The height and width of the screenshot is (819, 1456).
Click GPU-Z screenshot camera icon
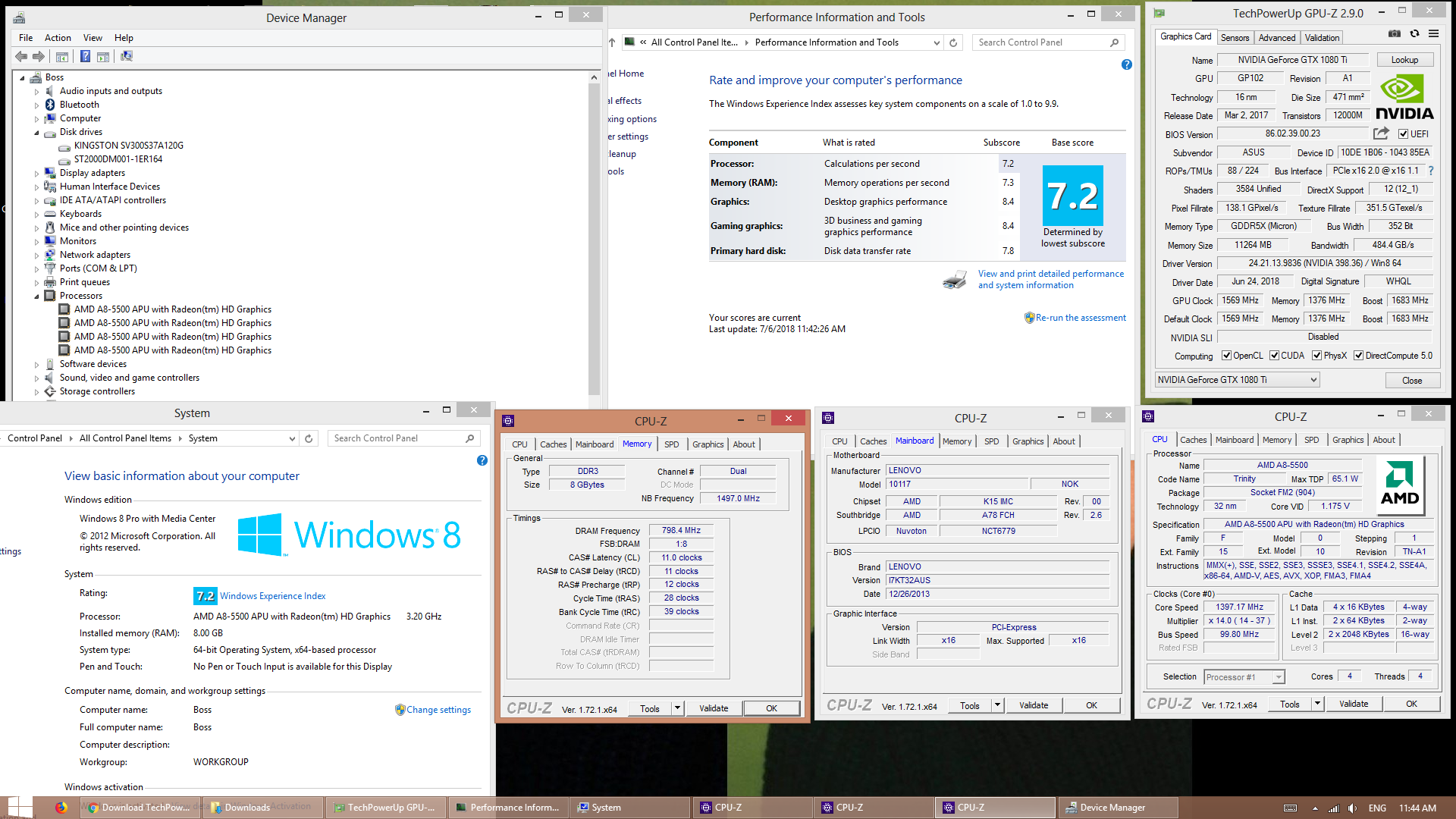[1395, 33]
